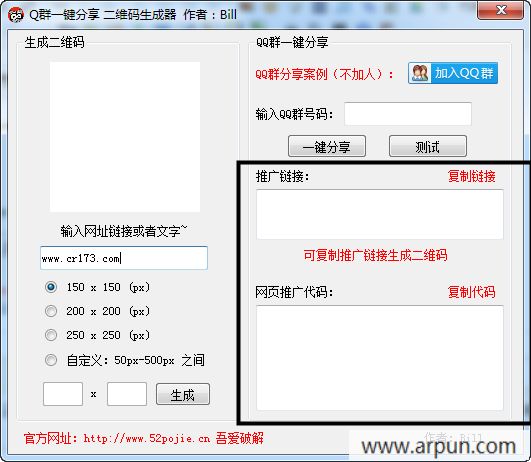
Task: Click the QQ群分享案例(不加人) red label
Action: [x=324, y=74]
